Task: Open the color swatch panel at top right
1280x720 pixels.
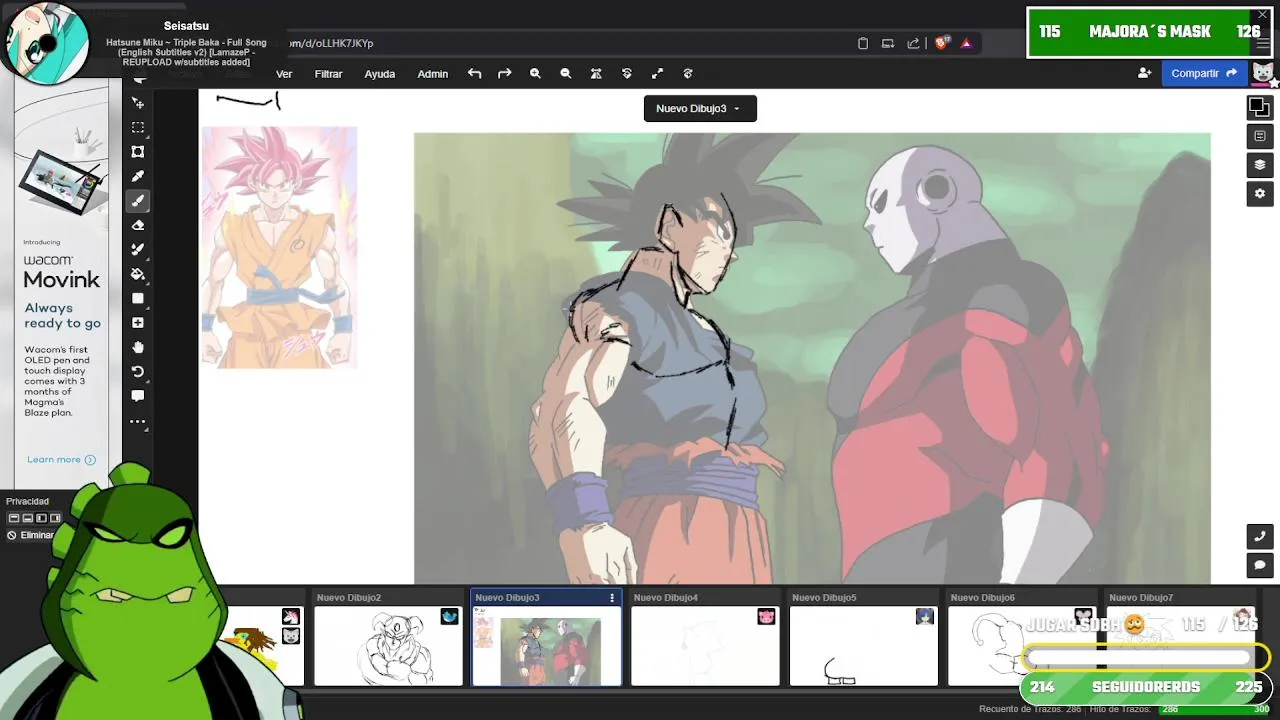Action: tap(1259, 107)
